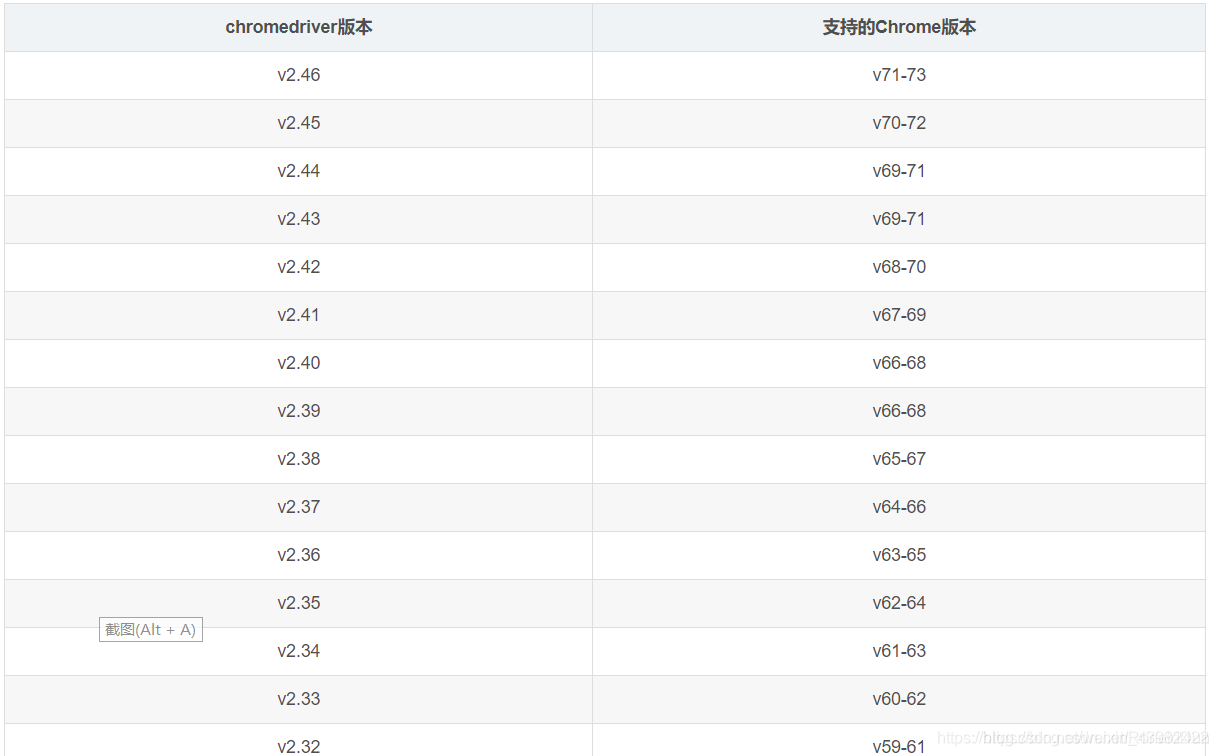Click chromedriver version v2.38

[299, 459]
